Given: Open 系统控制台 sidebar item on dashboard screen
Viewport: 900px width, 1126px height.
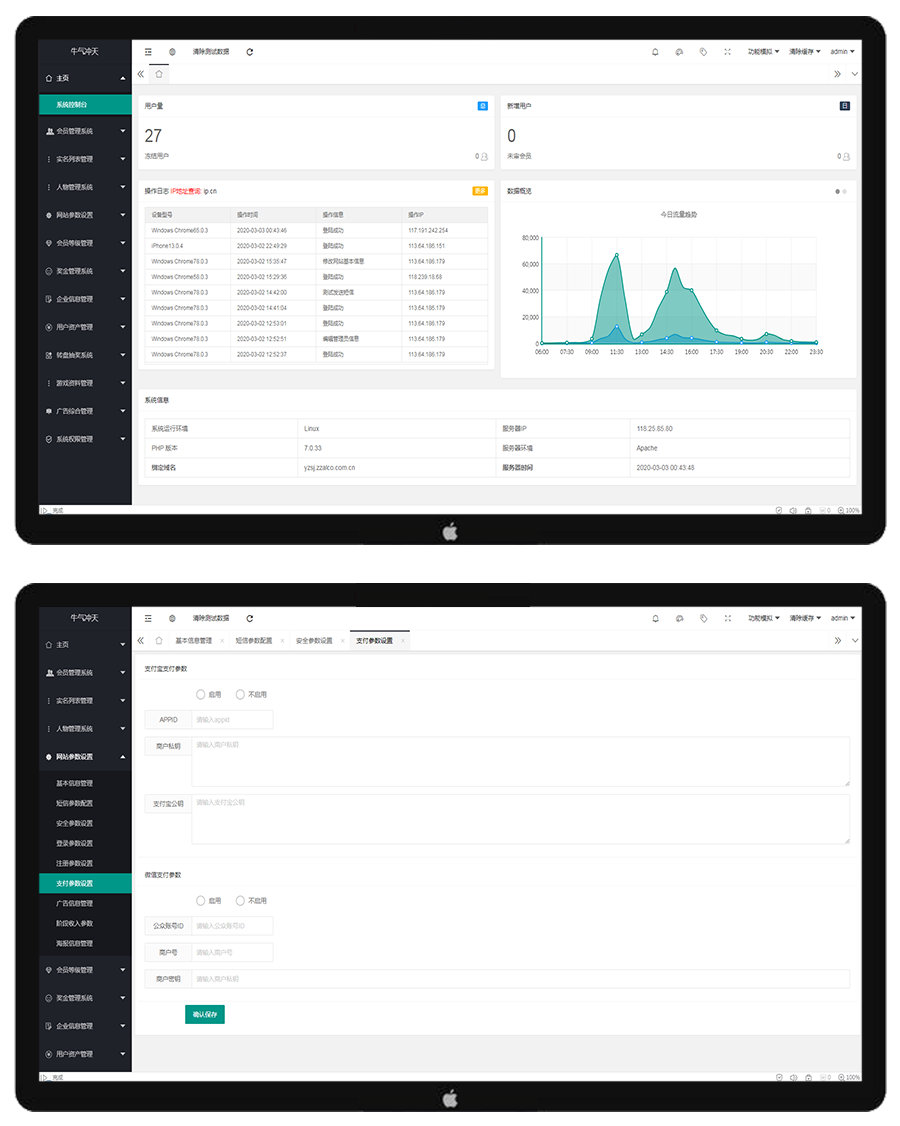Looking at the screenshot, I should click(85, 105).
